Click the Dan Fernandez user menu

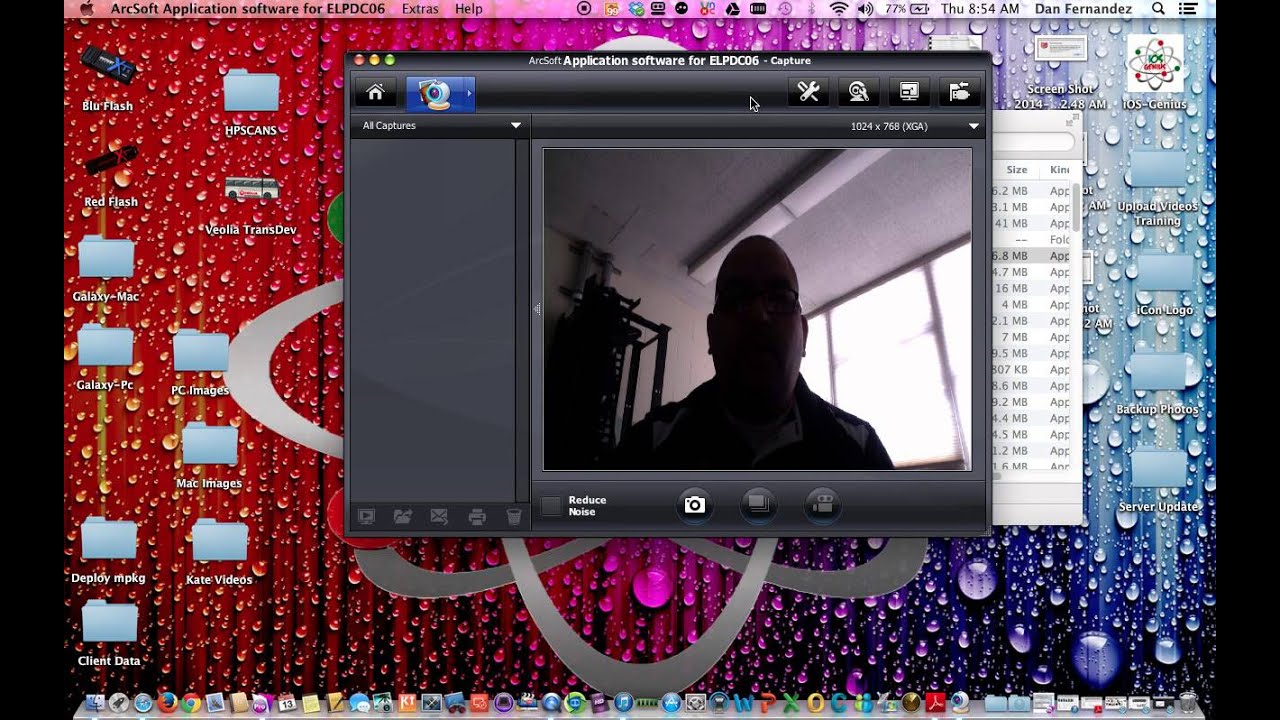1085,9
